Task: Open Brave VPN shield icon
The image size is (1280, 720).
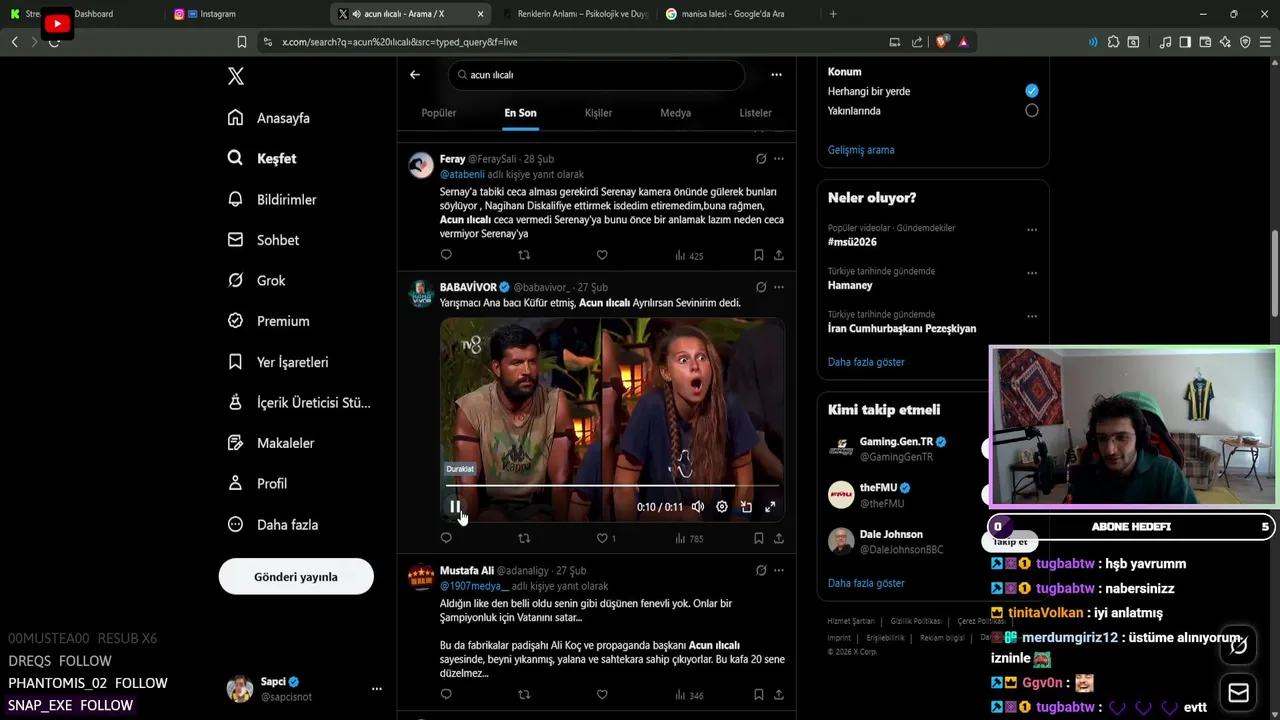Action: [1245, 42]
